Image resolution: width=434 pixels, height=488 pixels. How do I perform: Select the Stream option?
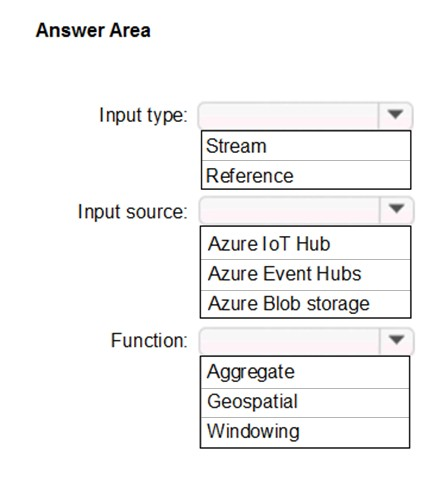click(306, 146)
